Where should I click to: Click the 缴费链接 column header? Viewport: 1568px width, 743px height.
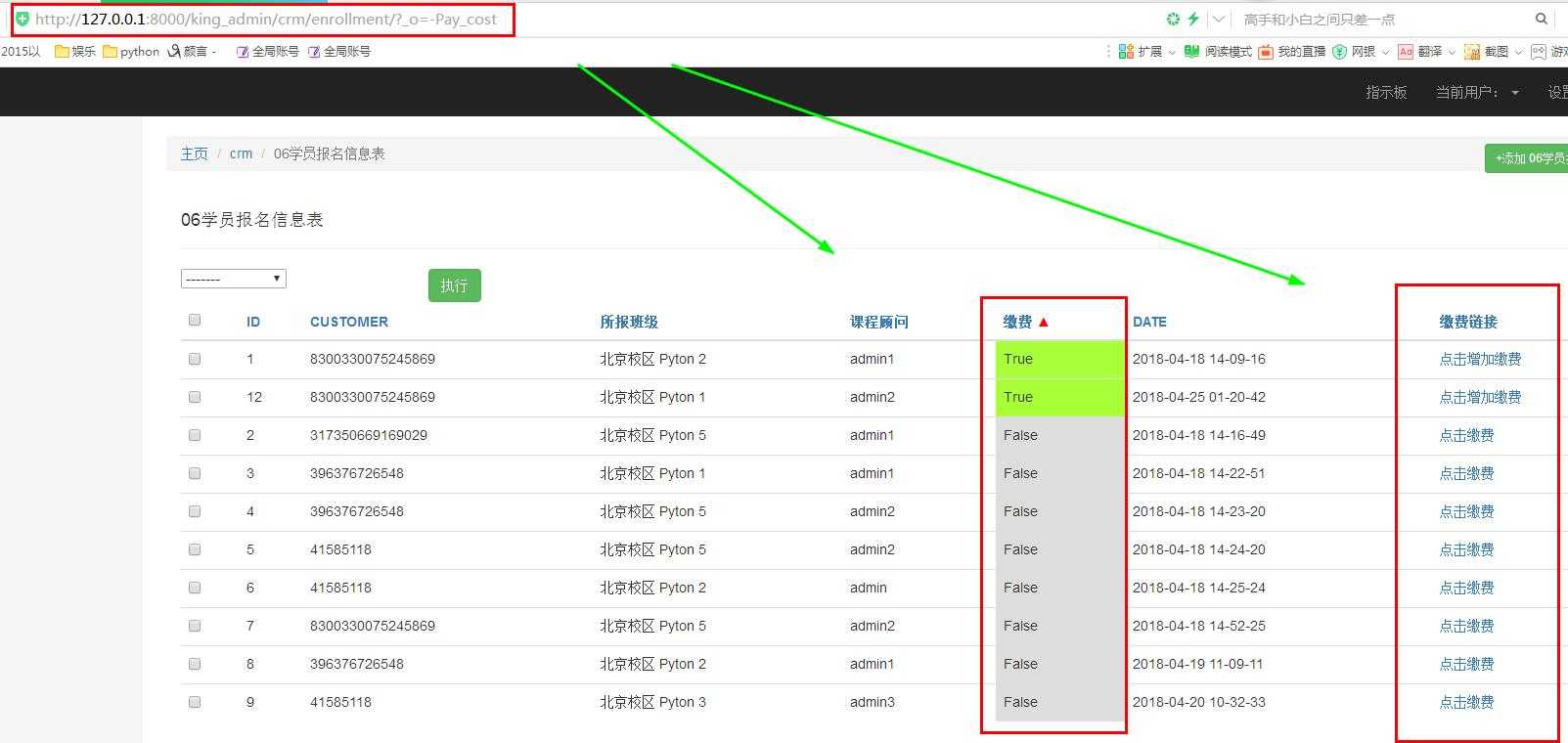coord(1468,322)
